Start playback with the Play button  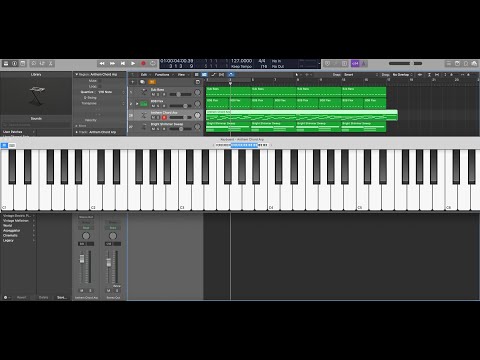click(x=133, y=63)
